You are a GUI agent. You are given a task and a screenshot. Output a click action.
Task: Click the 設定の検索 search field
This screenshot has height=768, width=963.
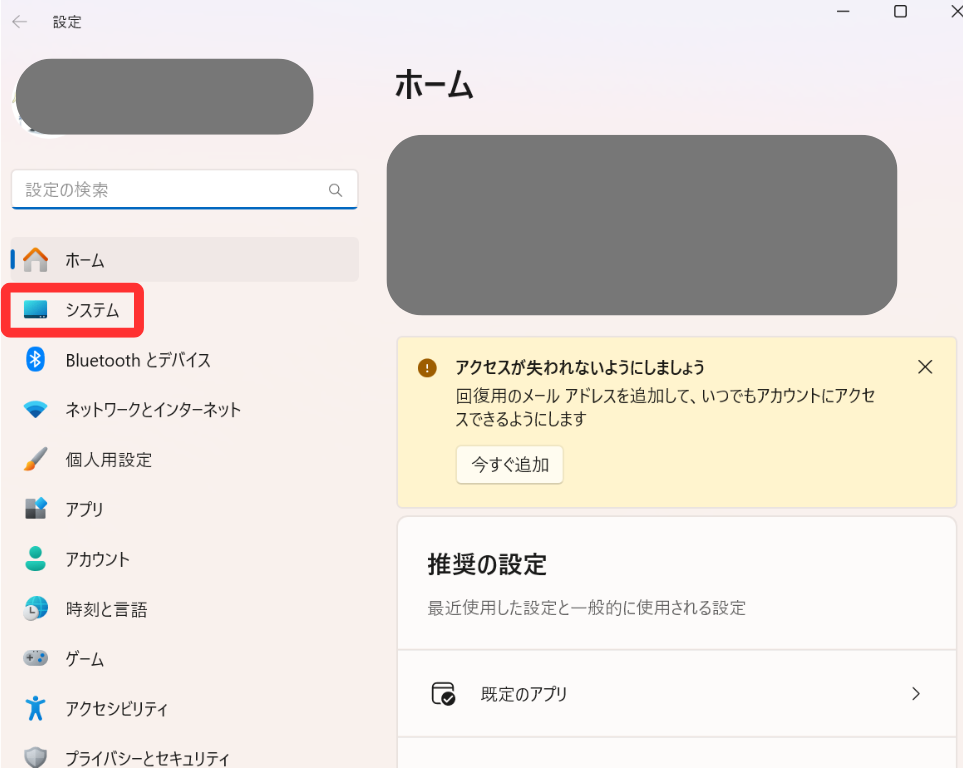pyautogui.click(x=184, y=190)
